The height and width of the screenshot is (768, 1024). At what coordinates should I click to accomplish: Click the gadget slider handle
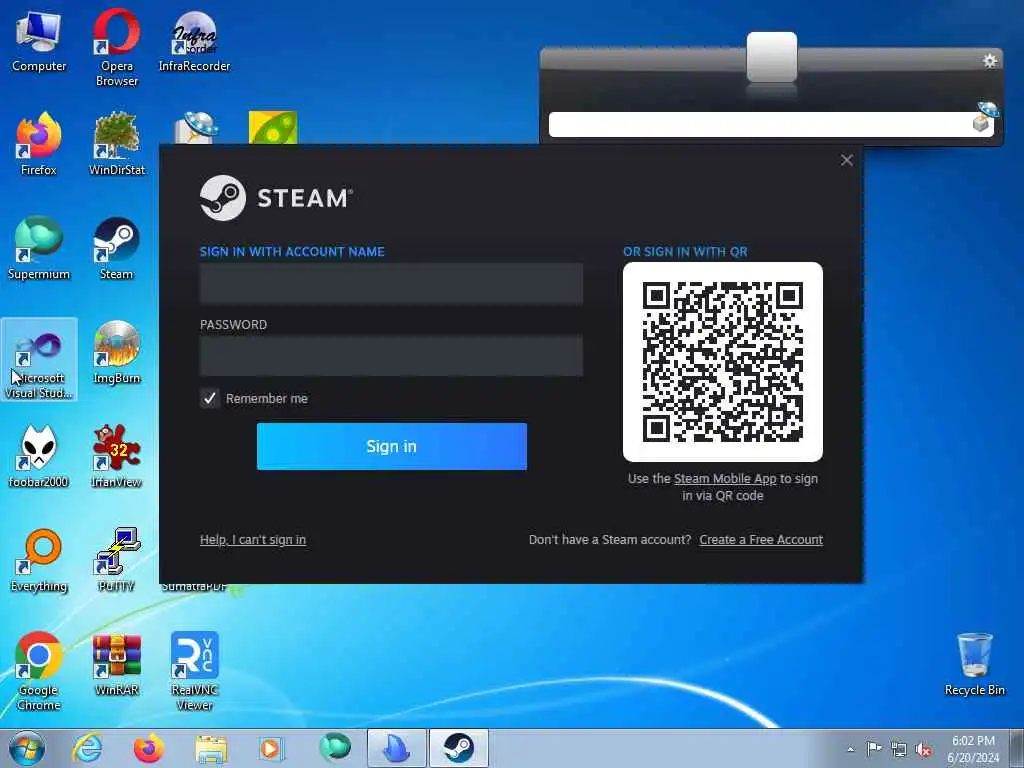(x=772, y=57)
